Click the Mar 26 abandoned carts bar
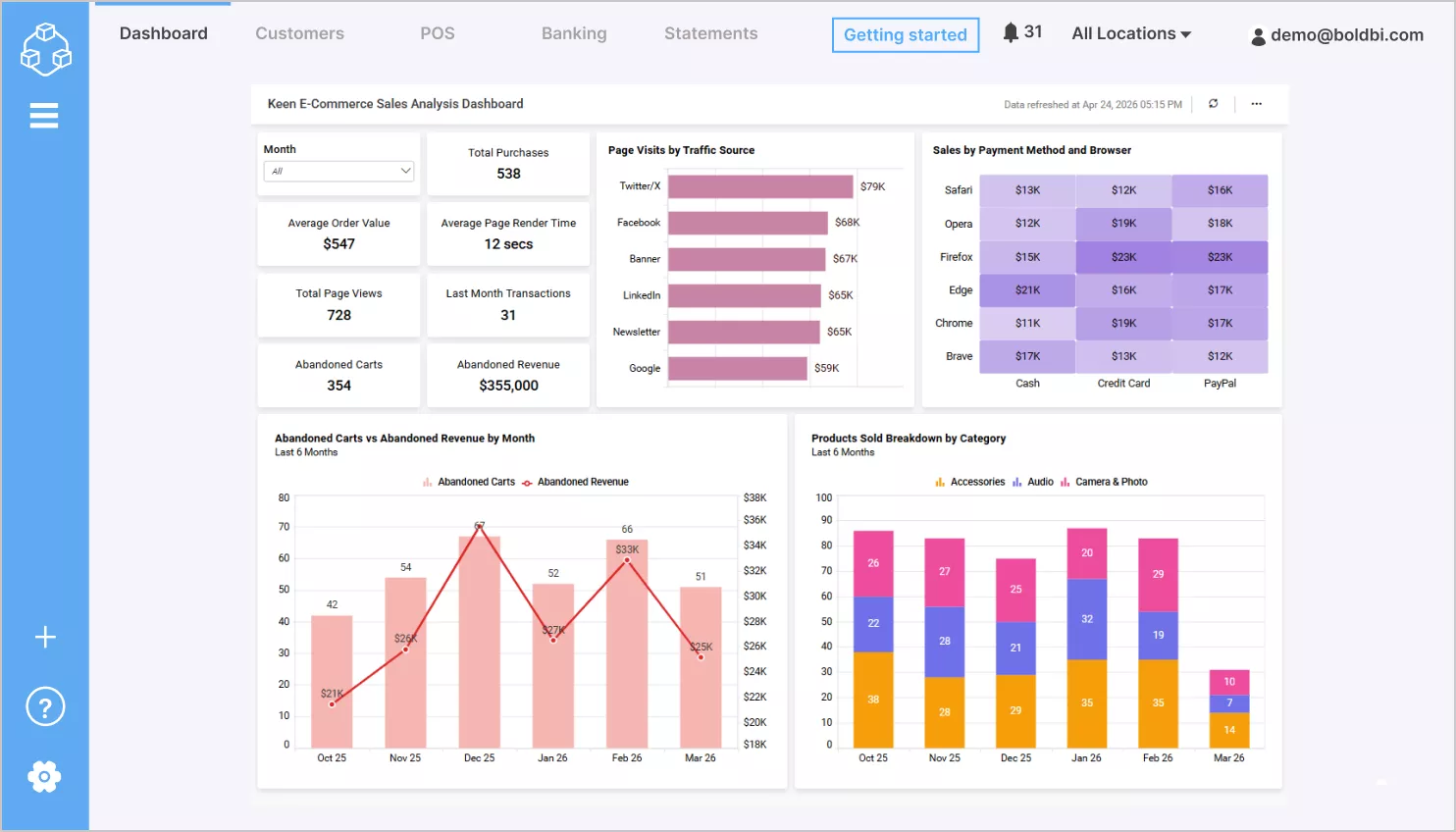Screen dimensions: 1456x832 click(x=701, y=667)
